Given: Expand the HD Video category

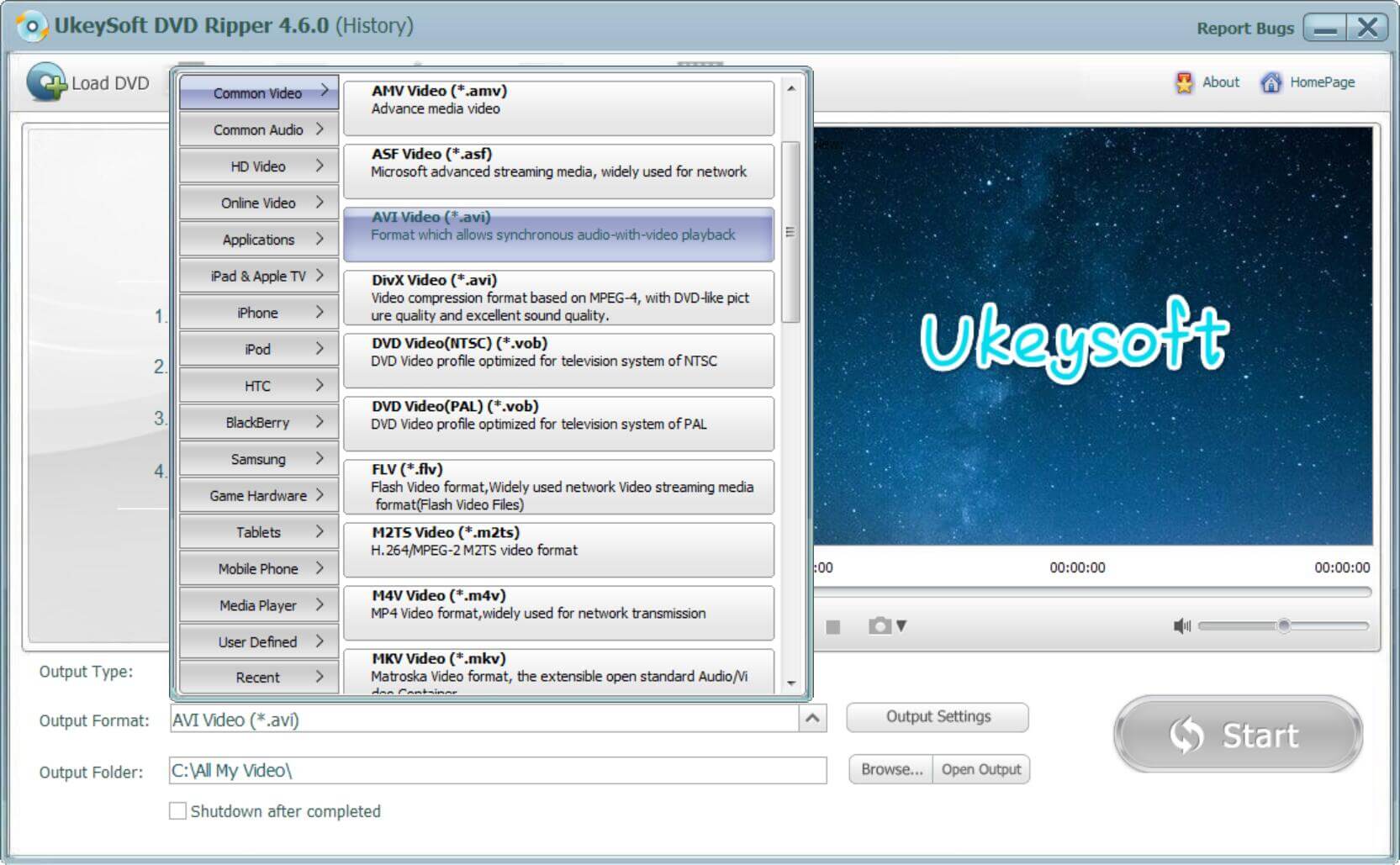Looking at the screenshot, I should pos(259,166).
